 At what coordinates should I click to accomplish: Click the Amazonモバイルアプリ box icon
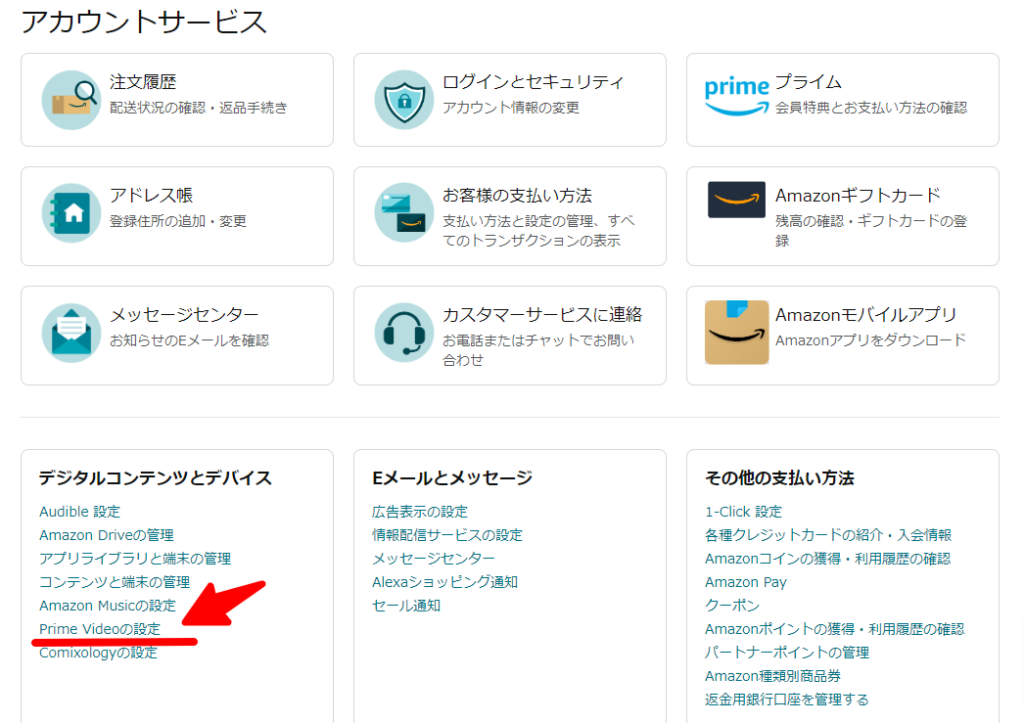pos(736,333)
